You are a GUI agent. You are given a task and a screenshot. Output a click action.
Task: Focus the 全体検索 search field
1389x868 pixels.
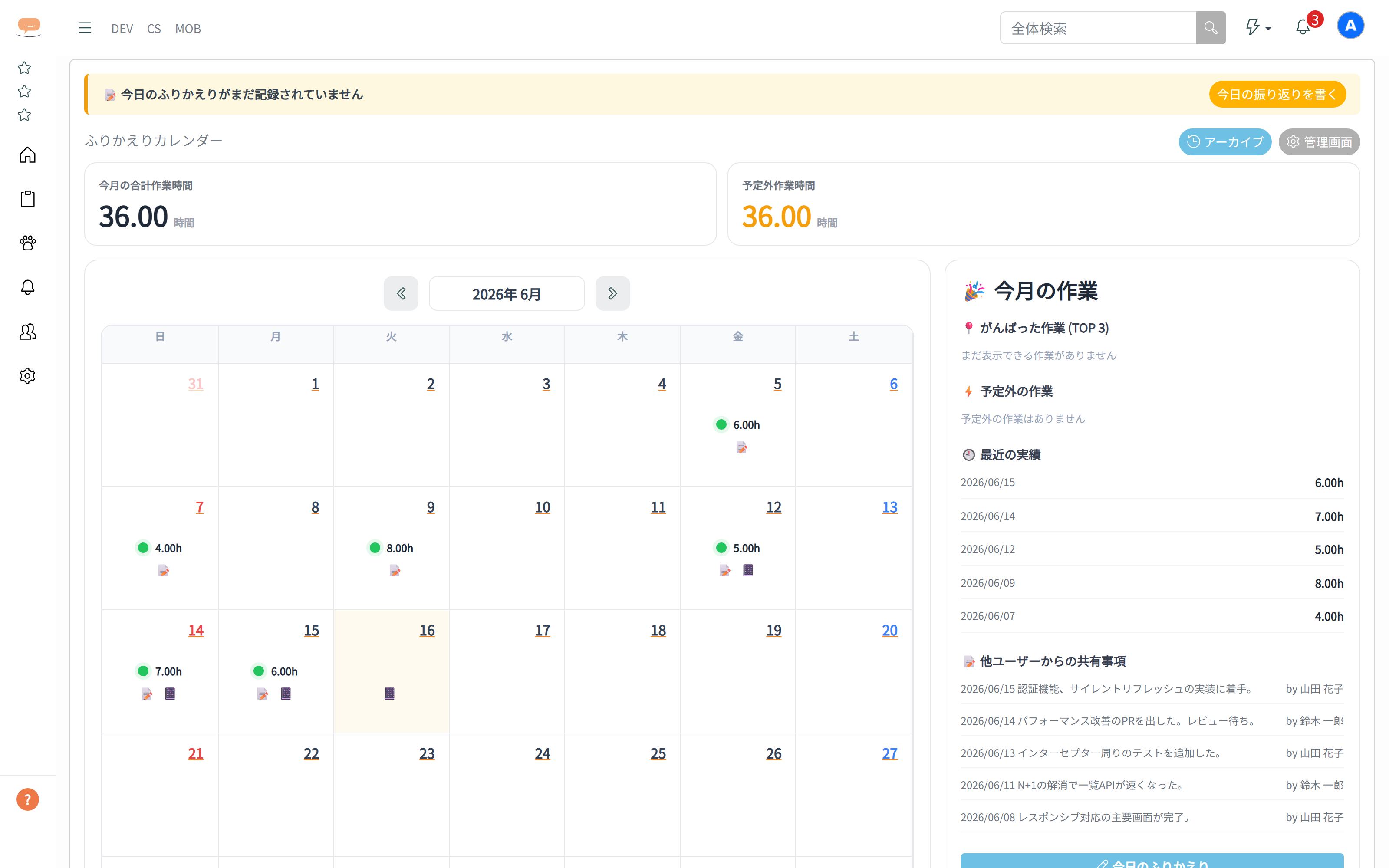[1098, 28]
